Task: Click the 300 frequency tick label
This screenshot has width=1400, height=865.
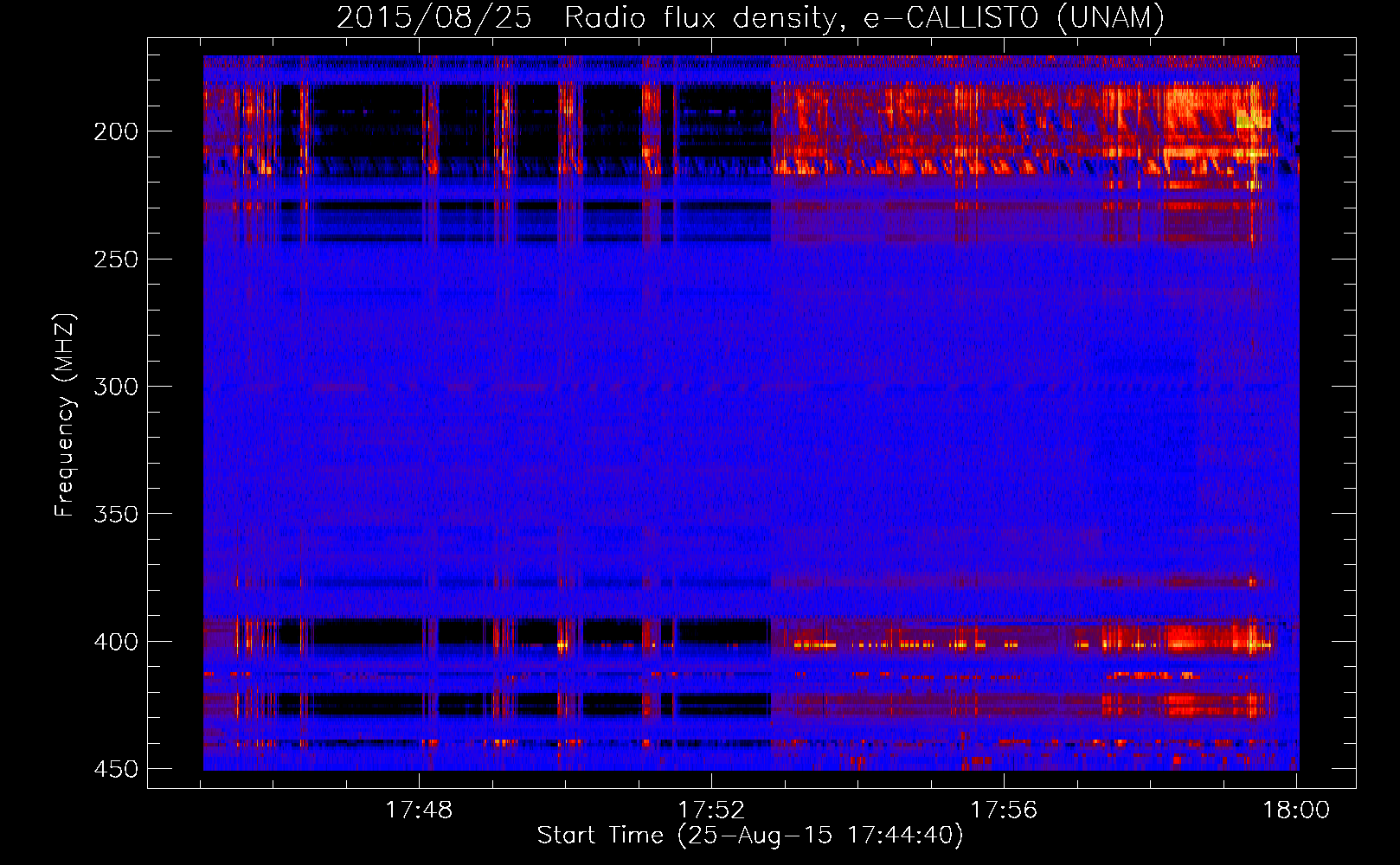Action: tap(115, 387)
